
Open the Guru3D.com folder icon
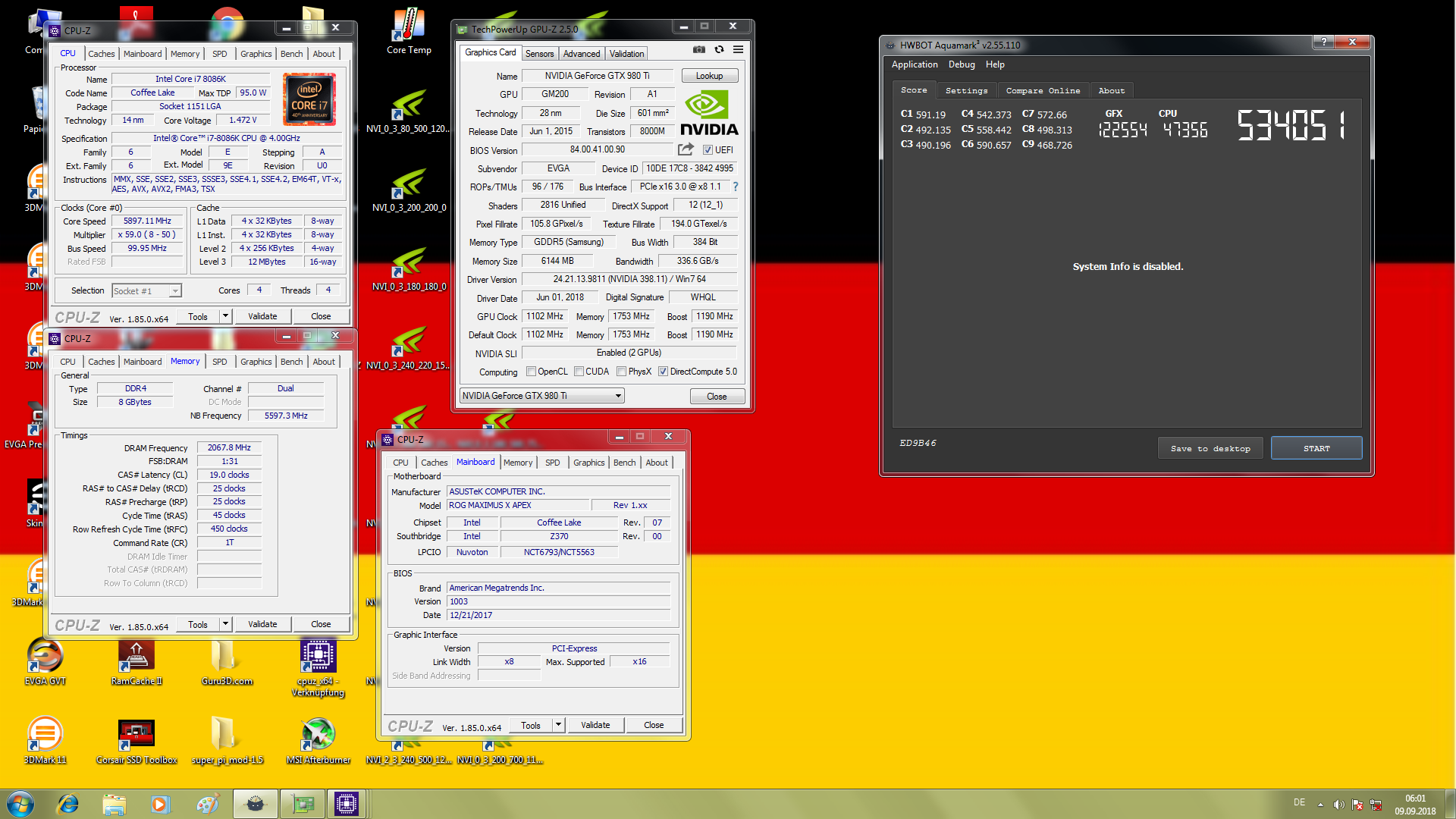pos(227,661)
